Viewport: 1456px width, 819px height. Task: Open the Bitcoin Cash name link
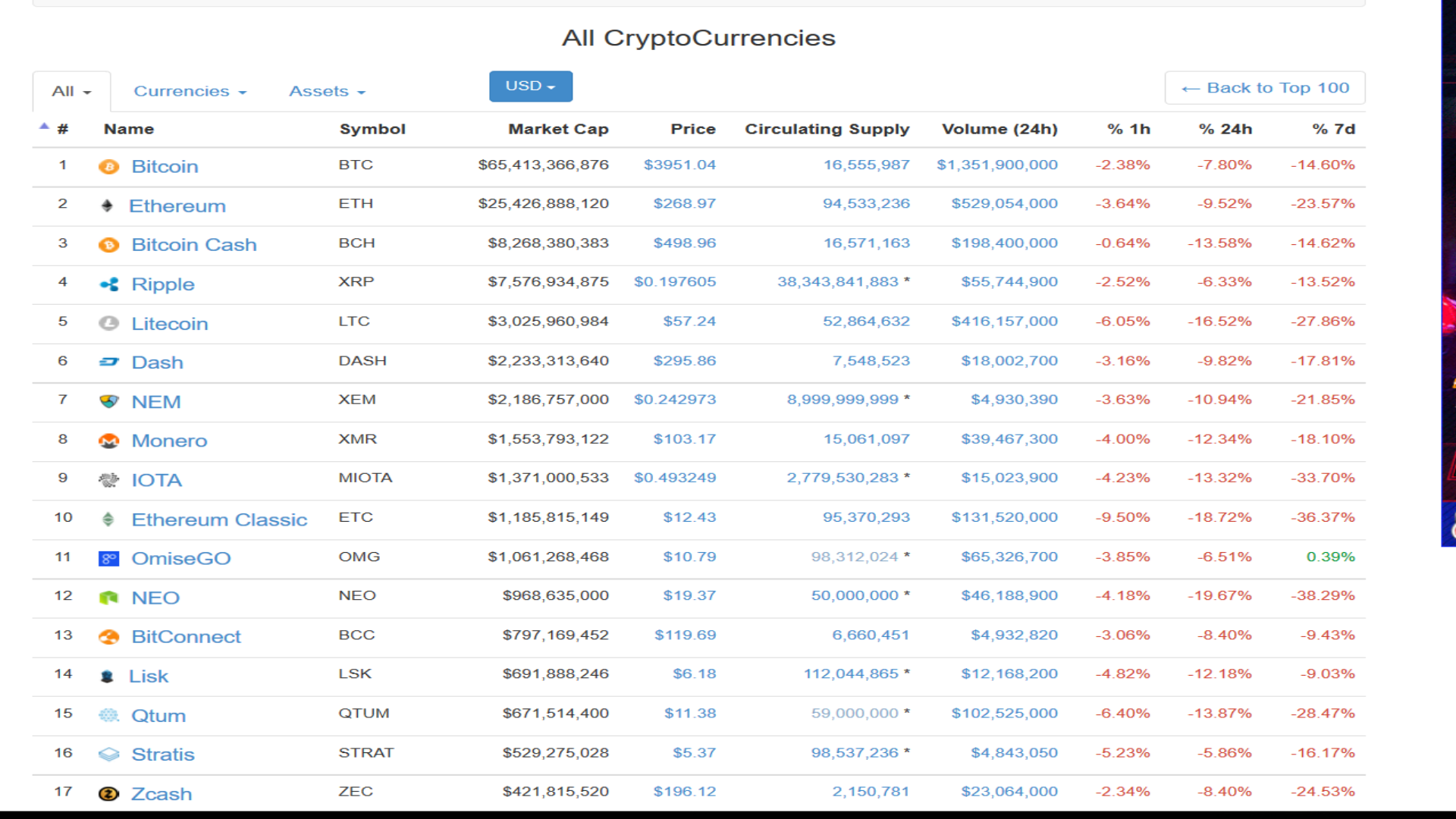(x=194, y=245)
